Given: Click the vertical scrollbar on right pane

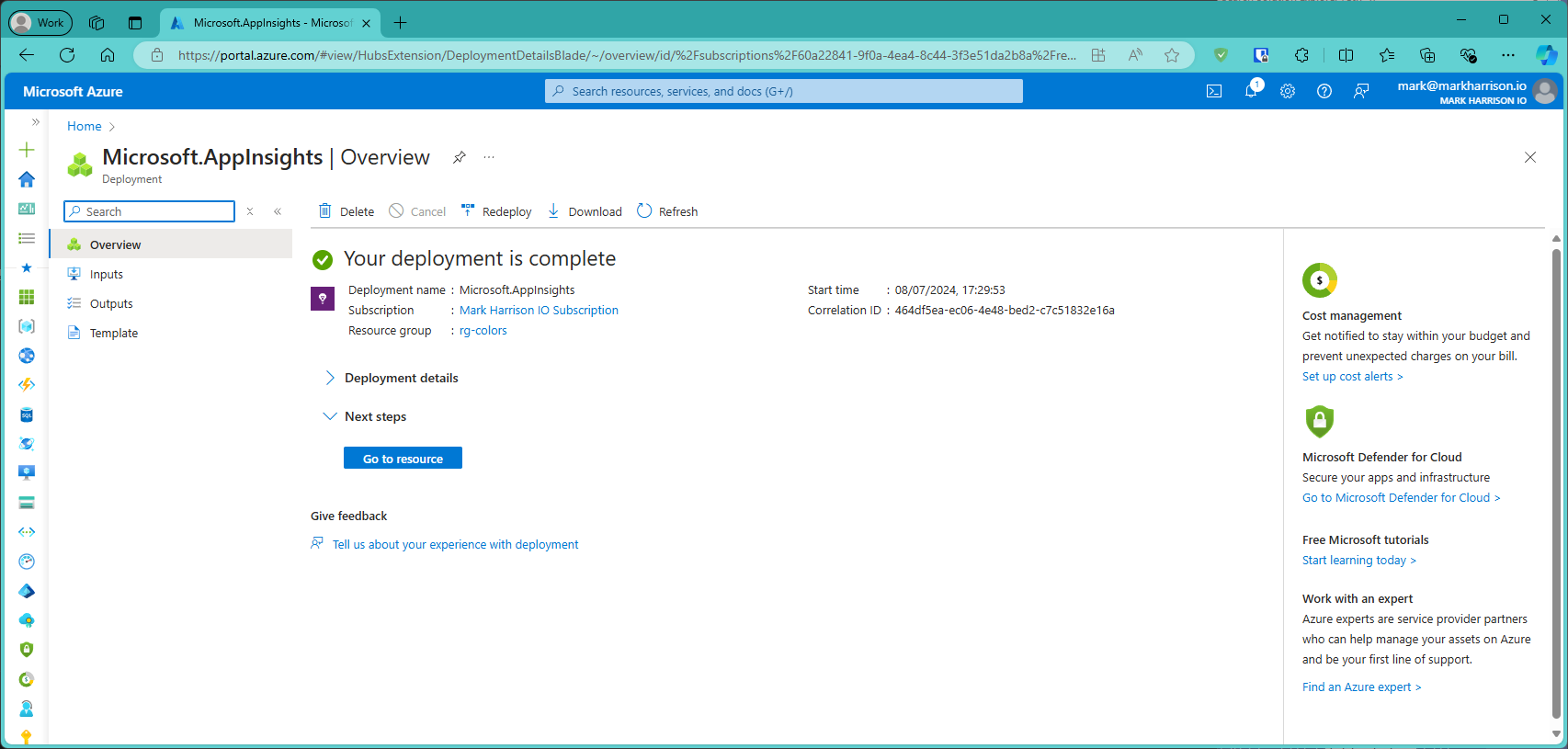Looking at the screenshot, I should pos(1555,478).
